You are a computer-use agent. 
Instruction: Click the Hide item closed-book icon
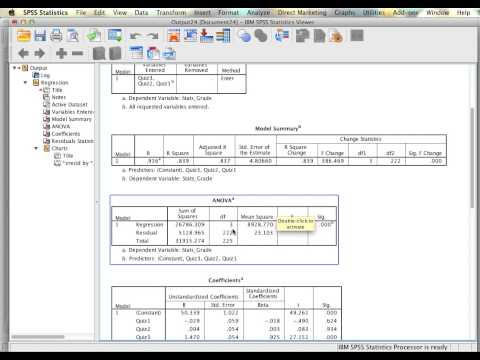coord(115,53)
